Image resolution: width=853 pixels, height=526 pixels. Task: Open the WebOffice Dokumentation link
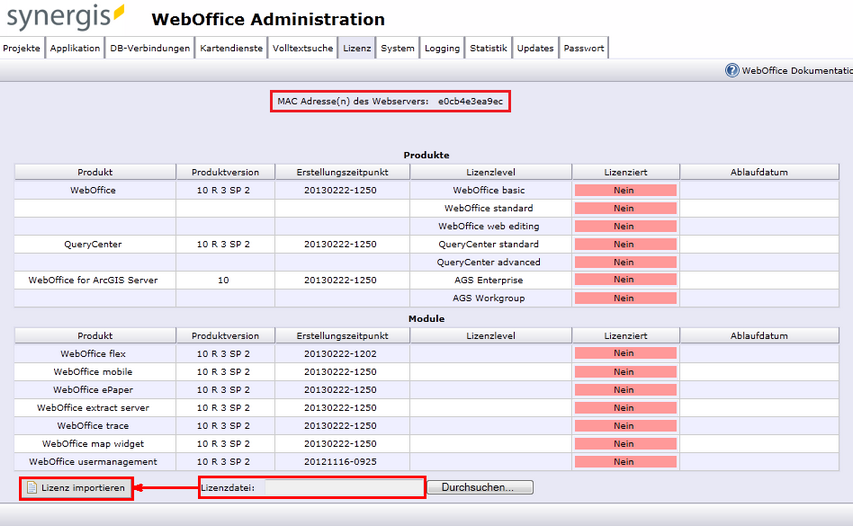tap(797, 70)
